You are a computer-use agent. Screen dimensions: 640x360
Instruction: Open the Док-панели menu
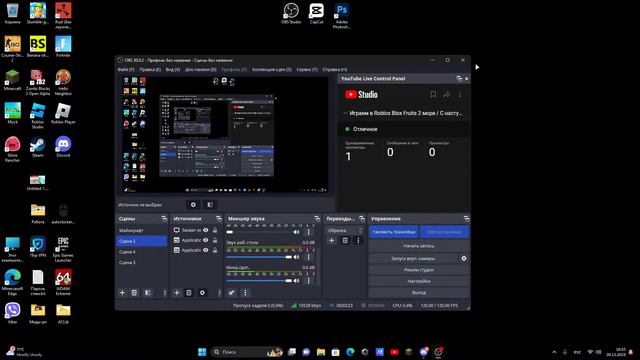(x=200, y=69)
